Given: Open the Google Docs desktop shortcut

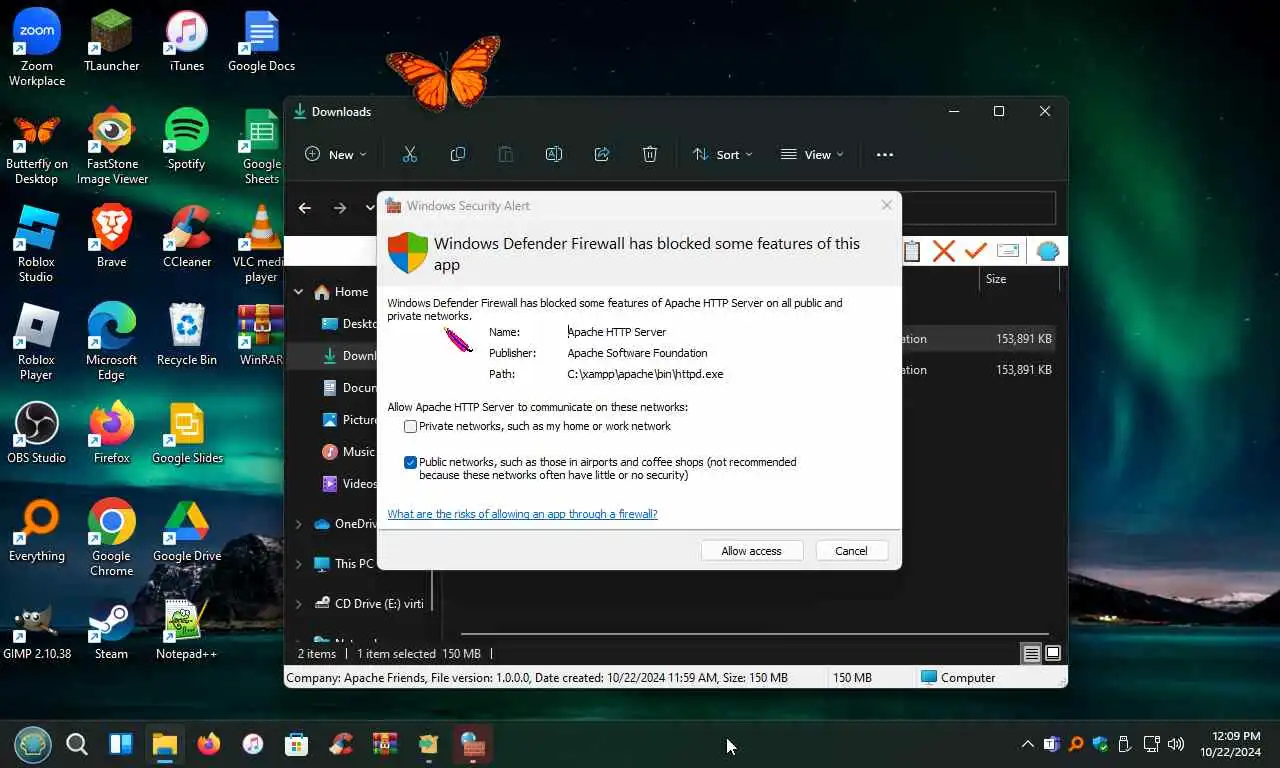Looking at the screenshot, I should [261, 41].
